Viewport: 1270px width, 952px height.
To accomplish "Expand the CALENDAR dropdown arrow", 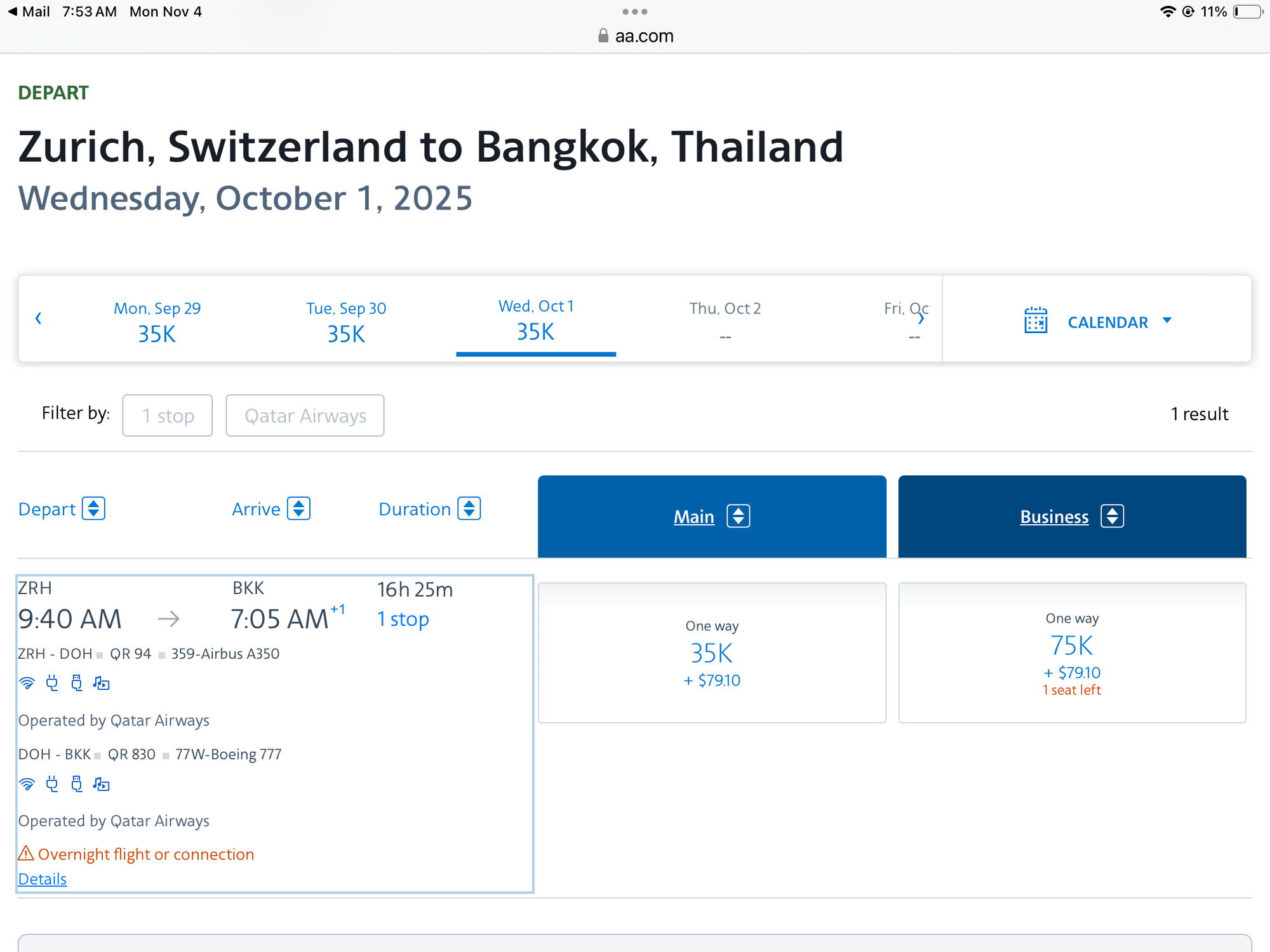I will [1167, 321].
